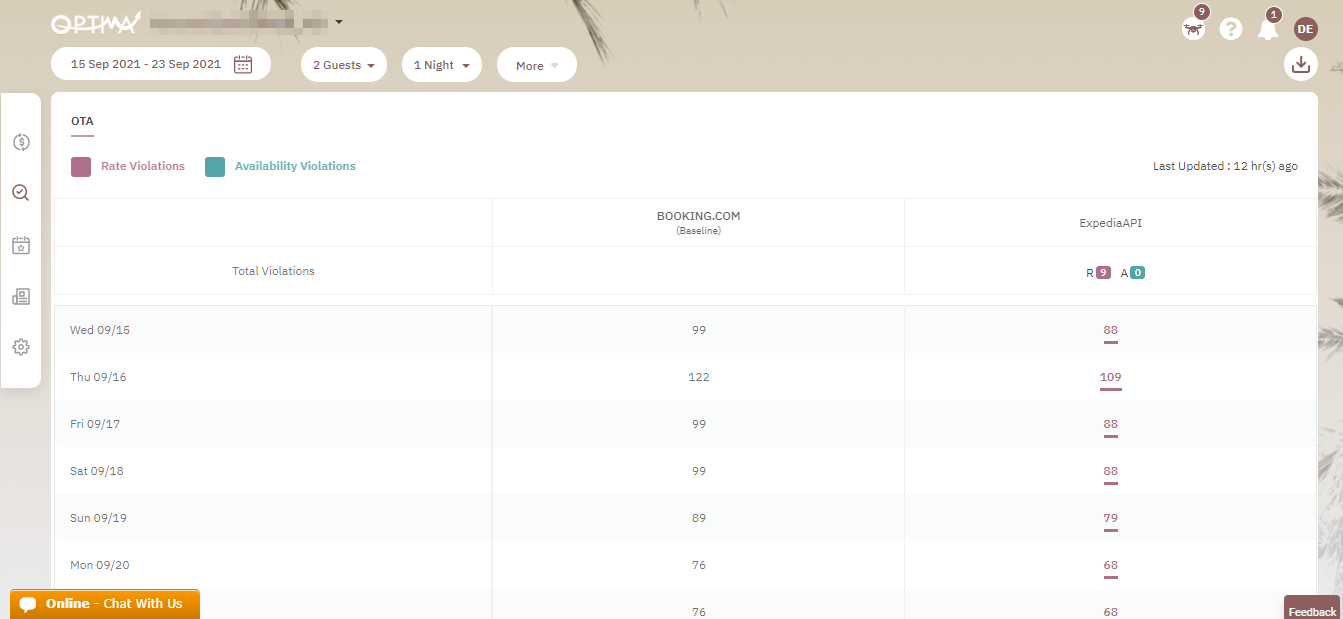Open the reports newspaper sidebar icon

pos(21,296)
